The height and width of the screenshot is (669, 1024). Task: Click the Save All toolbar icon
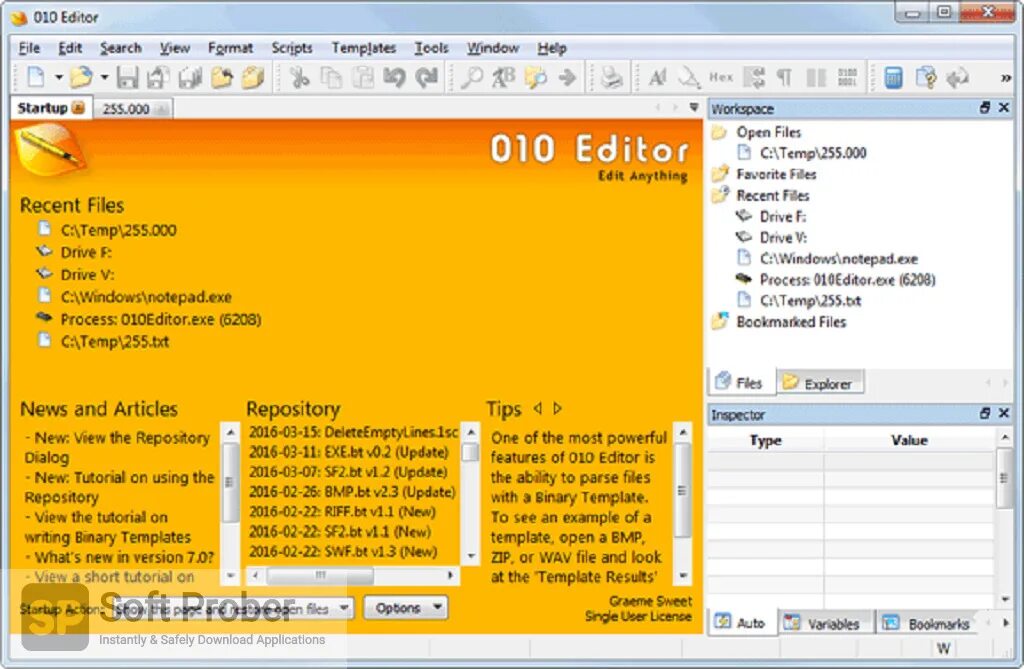[190, 78]
